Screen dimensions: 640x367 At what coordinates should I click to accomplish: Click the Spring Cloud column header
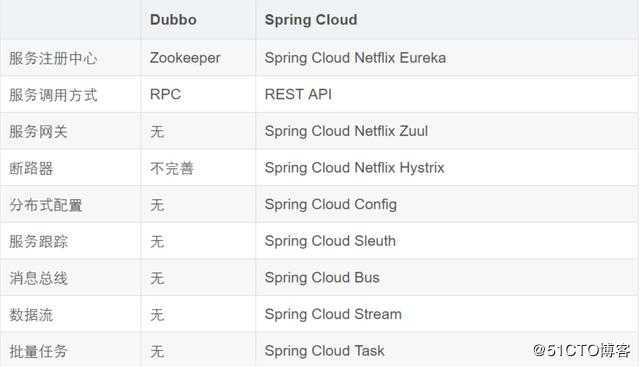(x=311, y=20)
